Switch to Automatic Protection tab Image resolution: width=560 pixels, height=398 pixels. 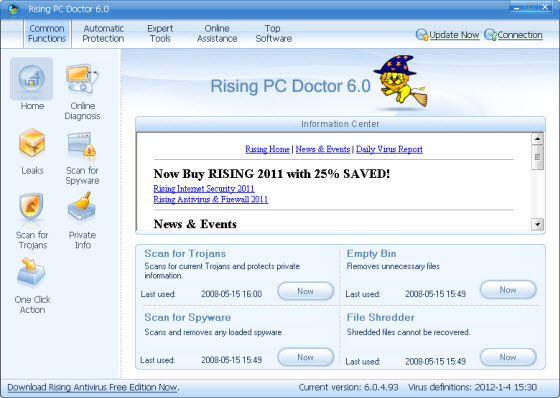click(x=104, y=34)
